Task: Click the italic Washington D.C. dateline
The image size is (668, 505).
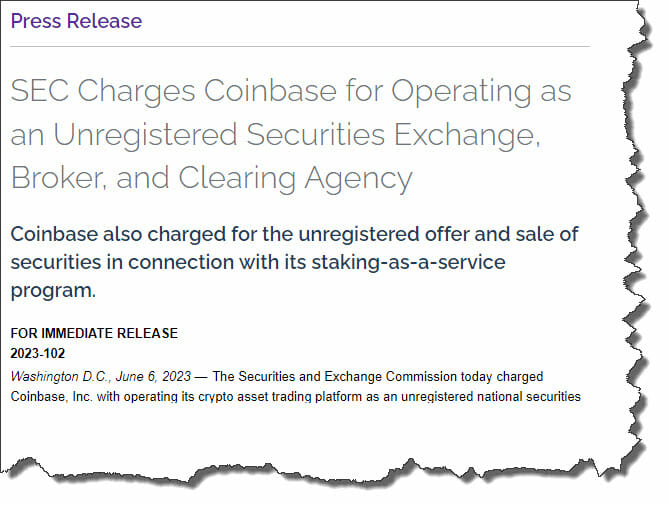Action: click(60, 377)
